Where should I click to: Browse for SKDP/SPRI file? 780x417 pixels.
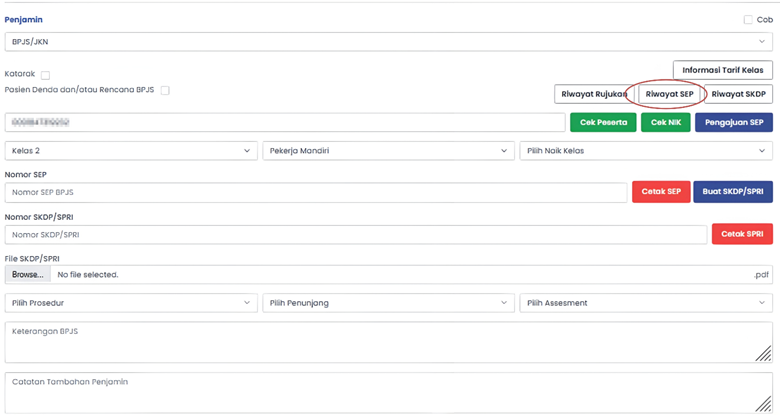pos(28,274)
